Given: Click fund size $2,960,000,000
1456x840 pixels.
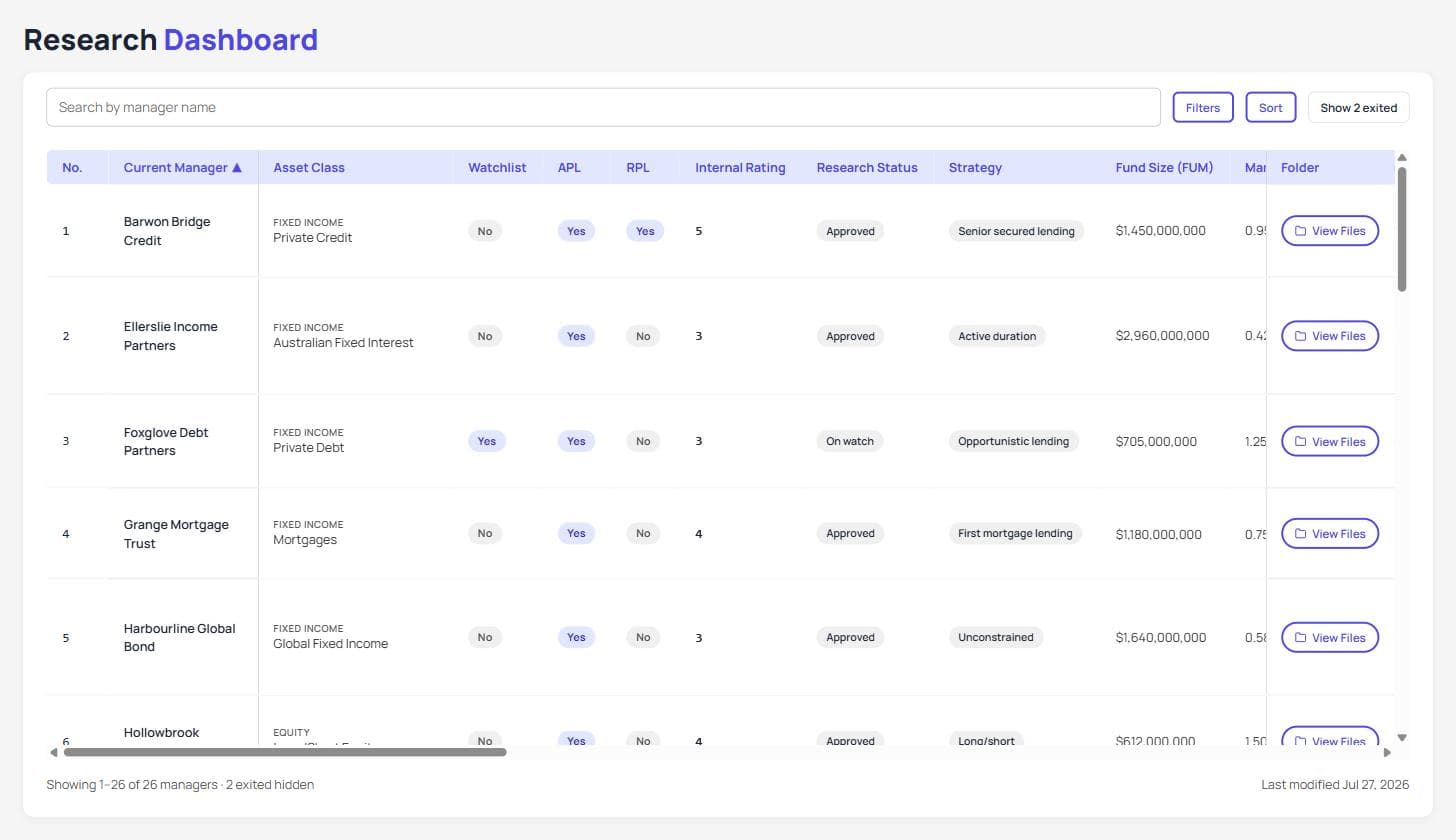Looking at the screenshot, I should click(x=1162, y=336).
